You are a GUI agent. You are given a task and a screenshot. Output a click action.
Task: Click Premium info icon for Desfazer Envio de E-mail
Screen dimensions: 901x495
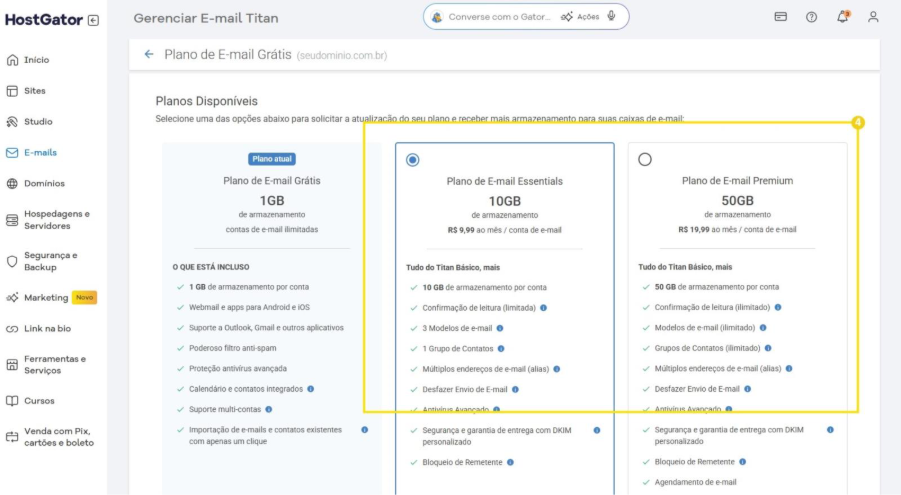(x=747, y=389)
